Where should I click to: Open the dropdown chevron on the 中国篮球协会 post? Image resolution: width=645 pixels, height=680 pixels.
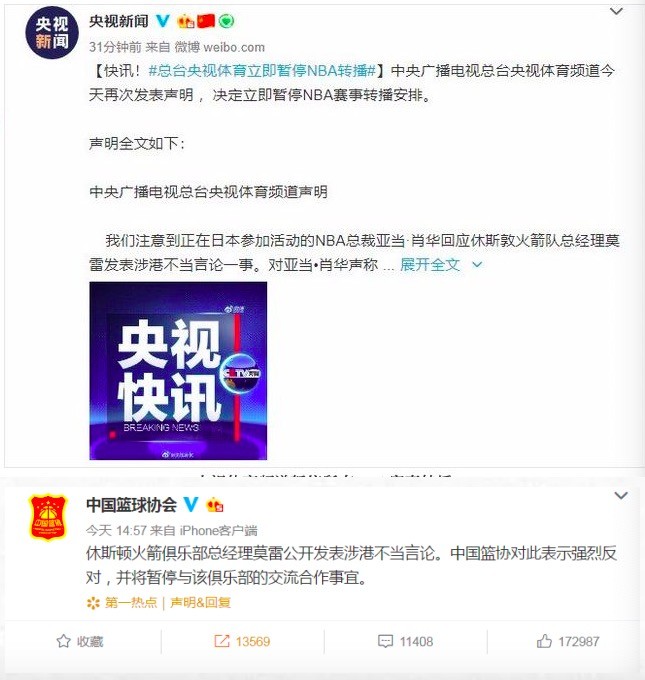[x=621, y=496]
